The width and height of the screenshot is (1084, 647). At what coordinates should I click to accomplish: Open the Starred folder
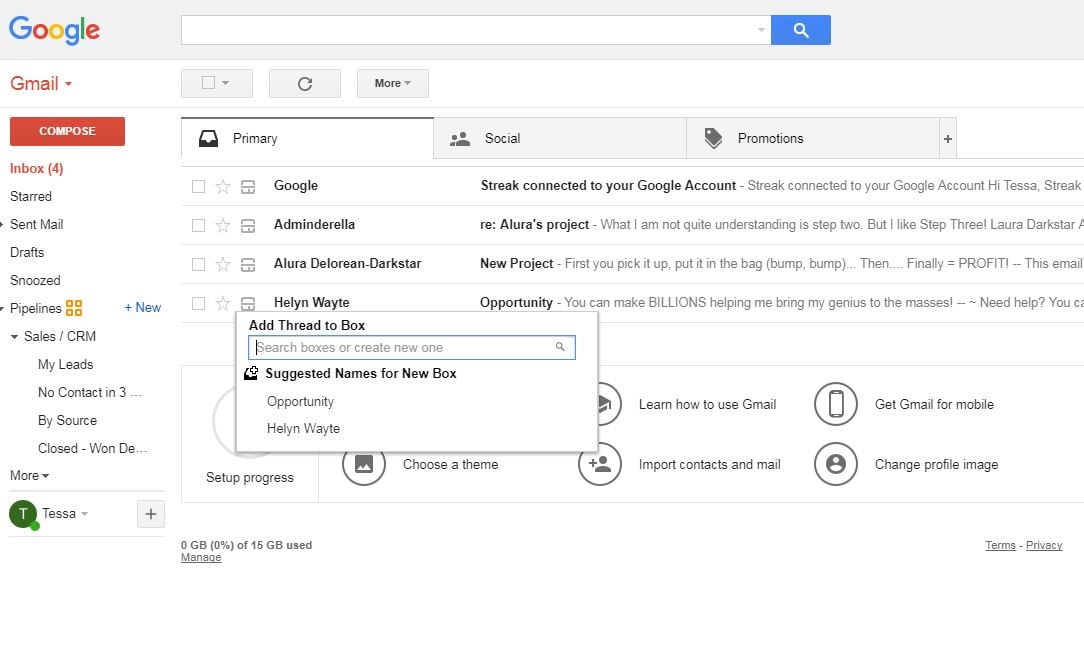pyautogui.click(x=31, y=196)
